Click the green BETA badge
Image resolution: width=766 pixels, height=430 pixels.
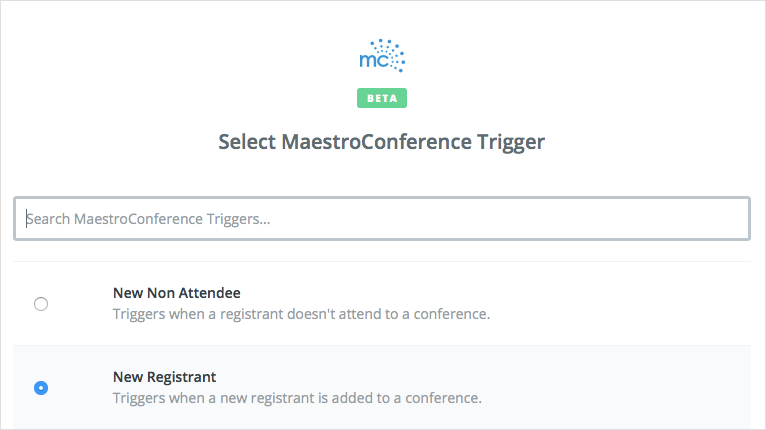(x=382, y=98)
